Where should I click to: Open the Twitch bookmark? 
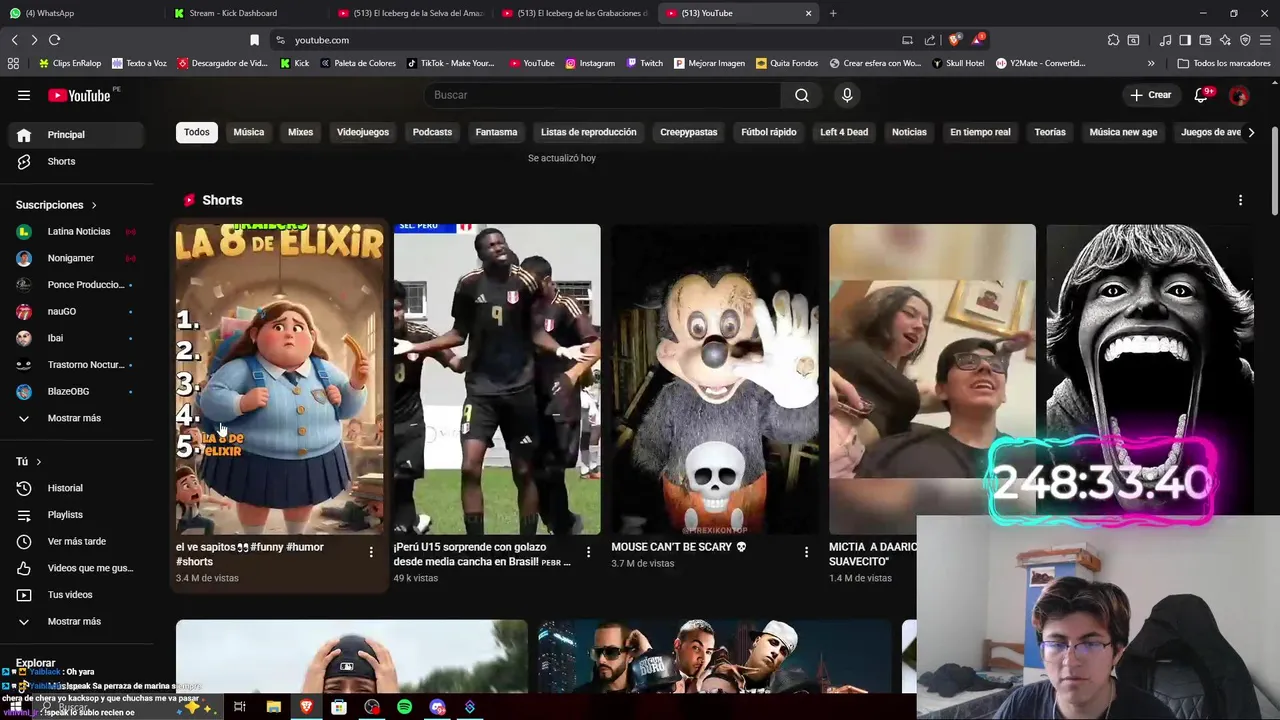coord(645,63)
